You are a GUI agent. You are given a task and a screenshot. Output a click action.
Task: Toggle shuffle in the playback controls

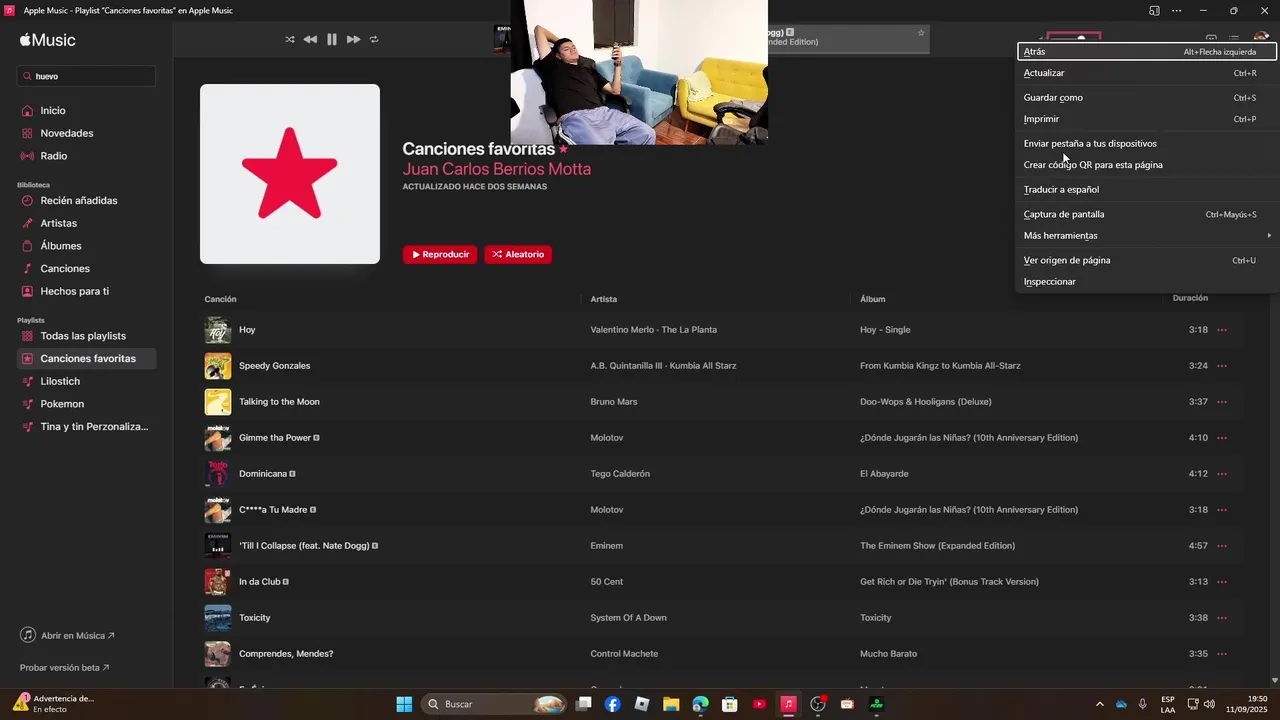[290, 39]
